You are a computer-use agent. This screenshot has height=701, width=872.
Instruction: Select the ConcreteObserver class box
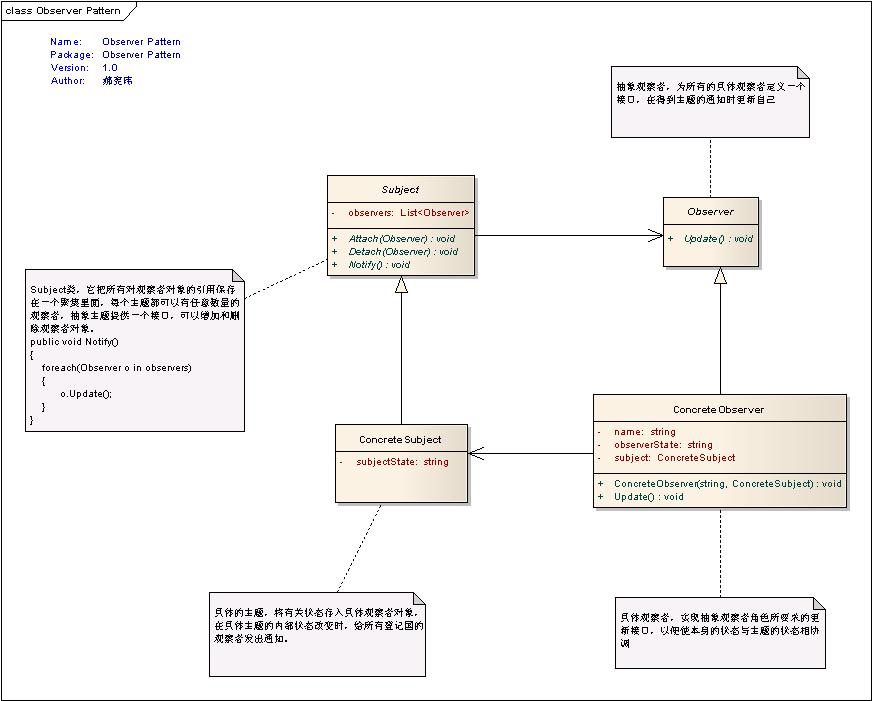pyautogui.click(x=718, y=410)
